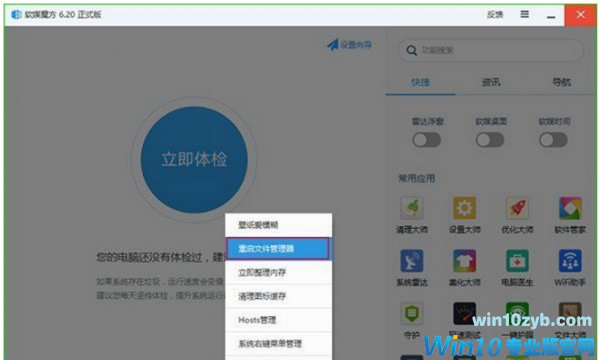Viewport: 600px width, 360px height.
Task: Launch 优化大师 rocket icon
Action: click(517, 208)
